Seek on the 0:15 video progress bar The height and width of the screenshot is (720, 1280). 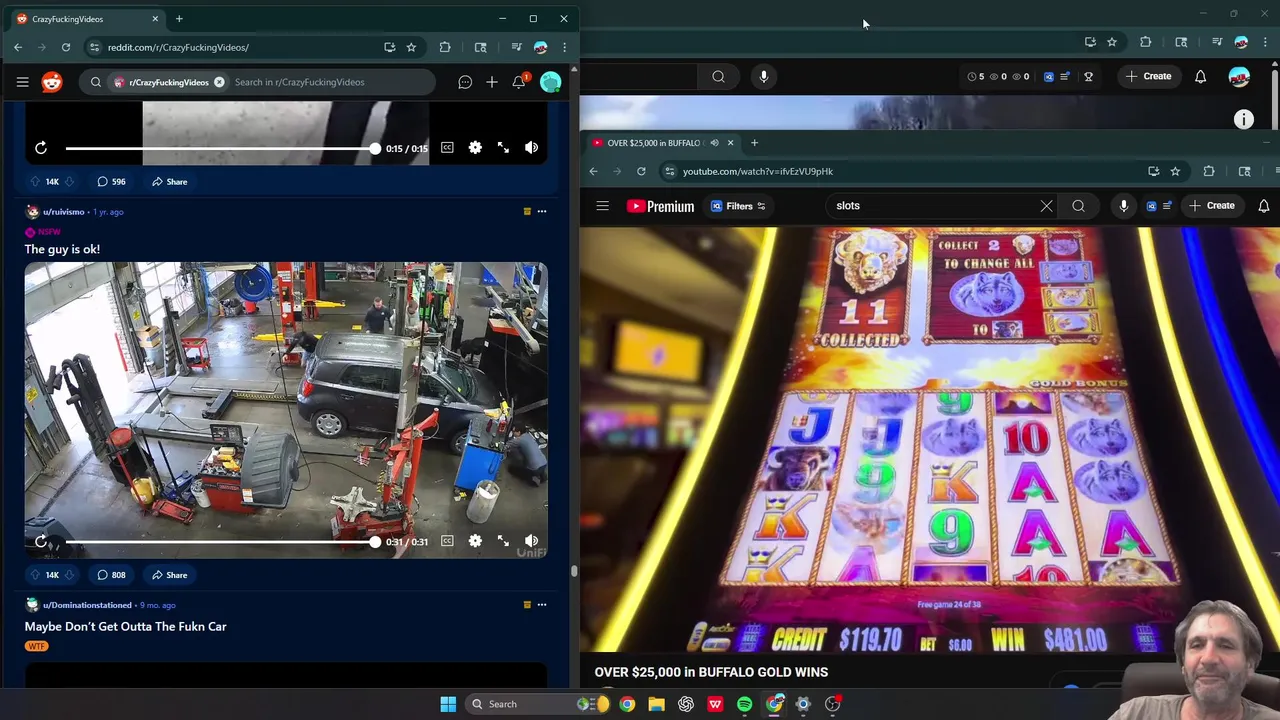click(220, 148)
